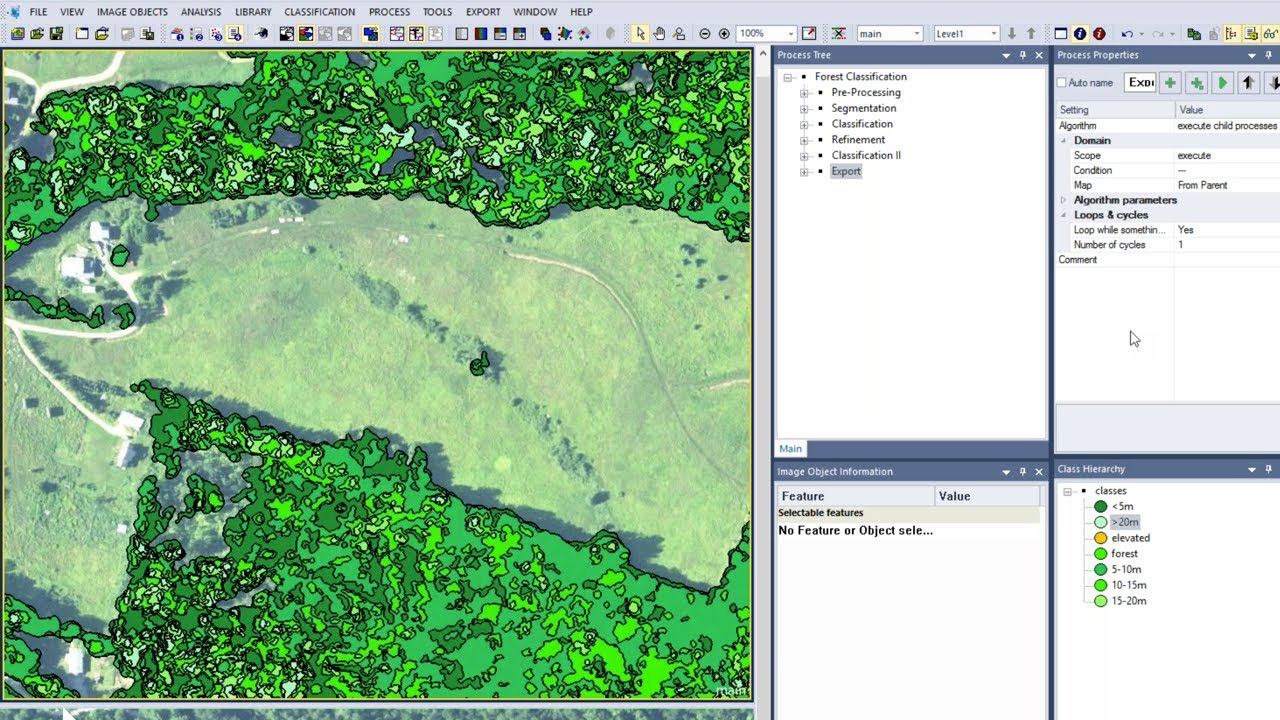This screenshot has height=720, width=1280.
Task: Click the elevated class orange color swatch
Action: pyautogui.click(x=1101, y=538)
